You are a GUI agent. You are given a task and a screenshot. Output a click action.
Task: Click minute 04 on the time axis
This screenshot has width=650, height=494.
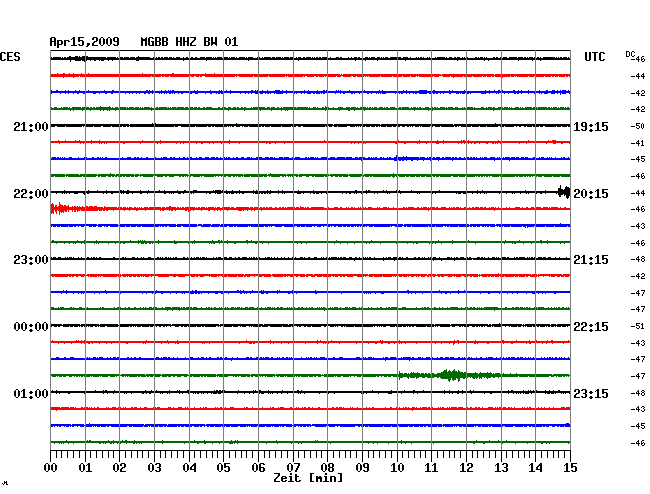[189, 468]
